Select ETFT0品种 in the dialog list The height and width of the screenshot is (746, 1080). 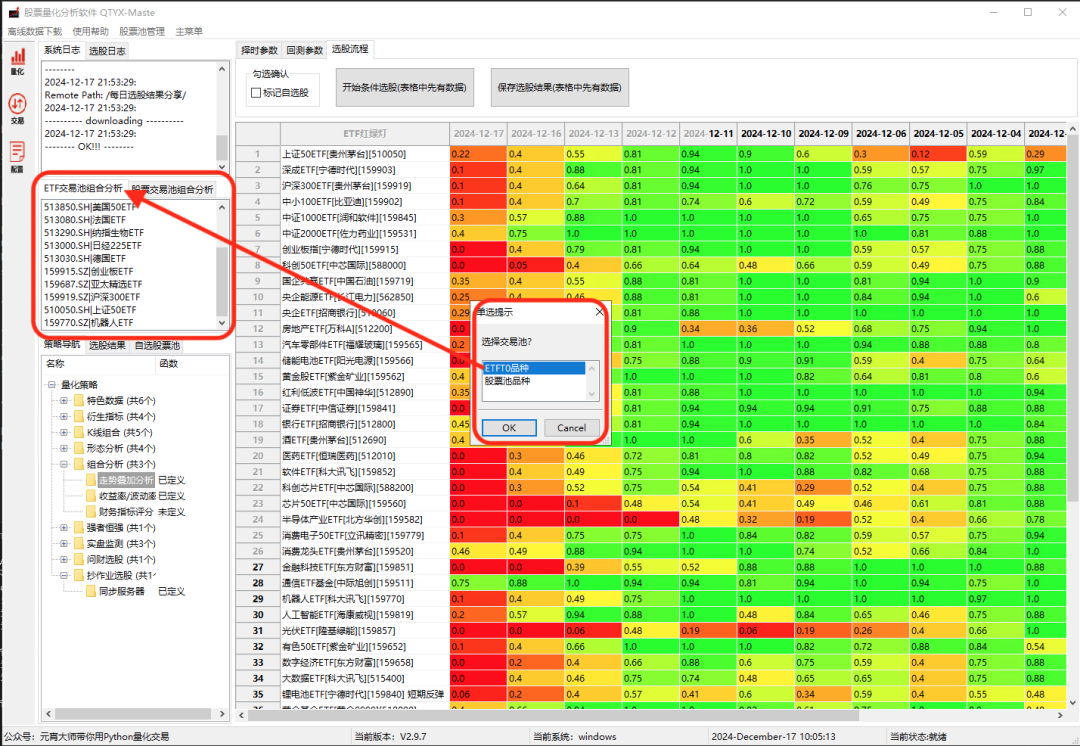click(x=534, y=368)
